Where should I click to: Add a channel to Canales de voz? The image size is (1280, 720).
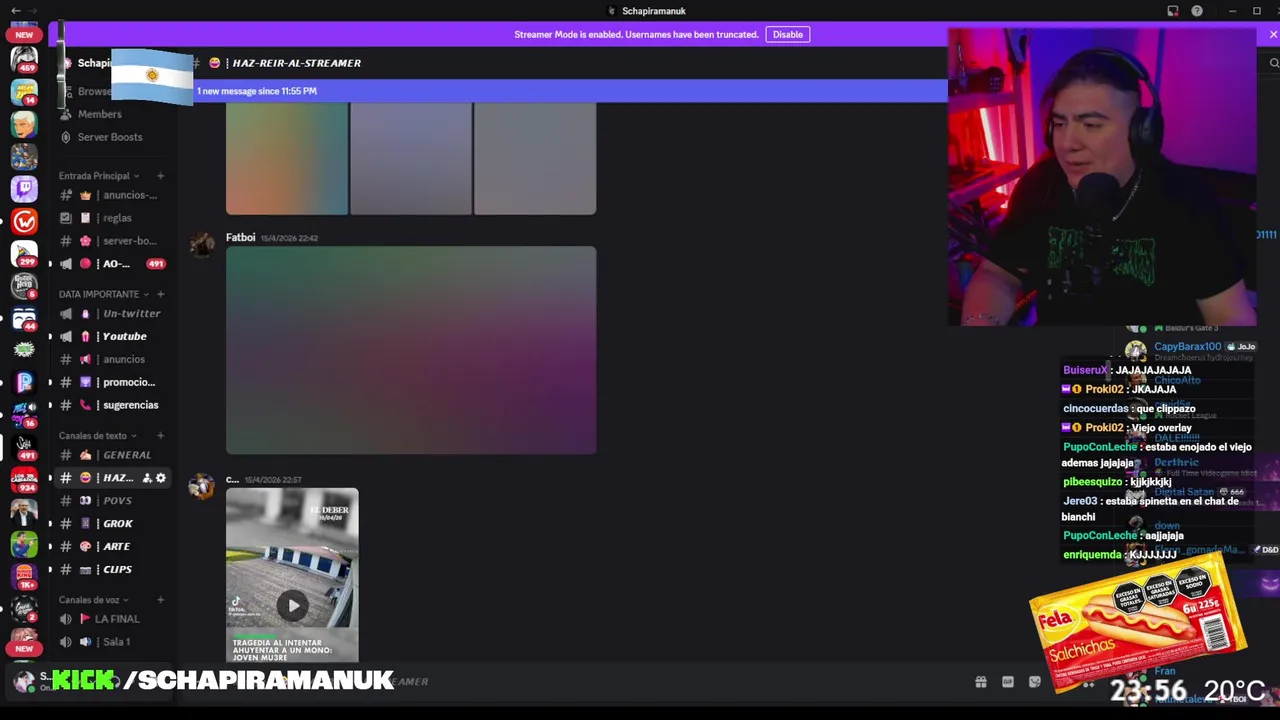tap(160, 600)
